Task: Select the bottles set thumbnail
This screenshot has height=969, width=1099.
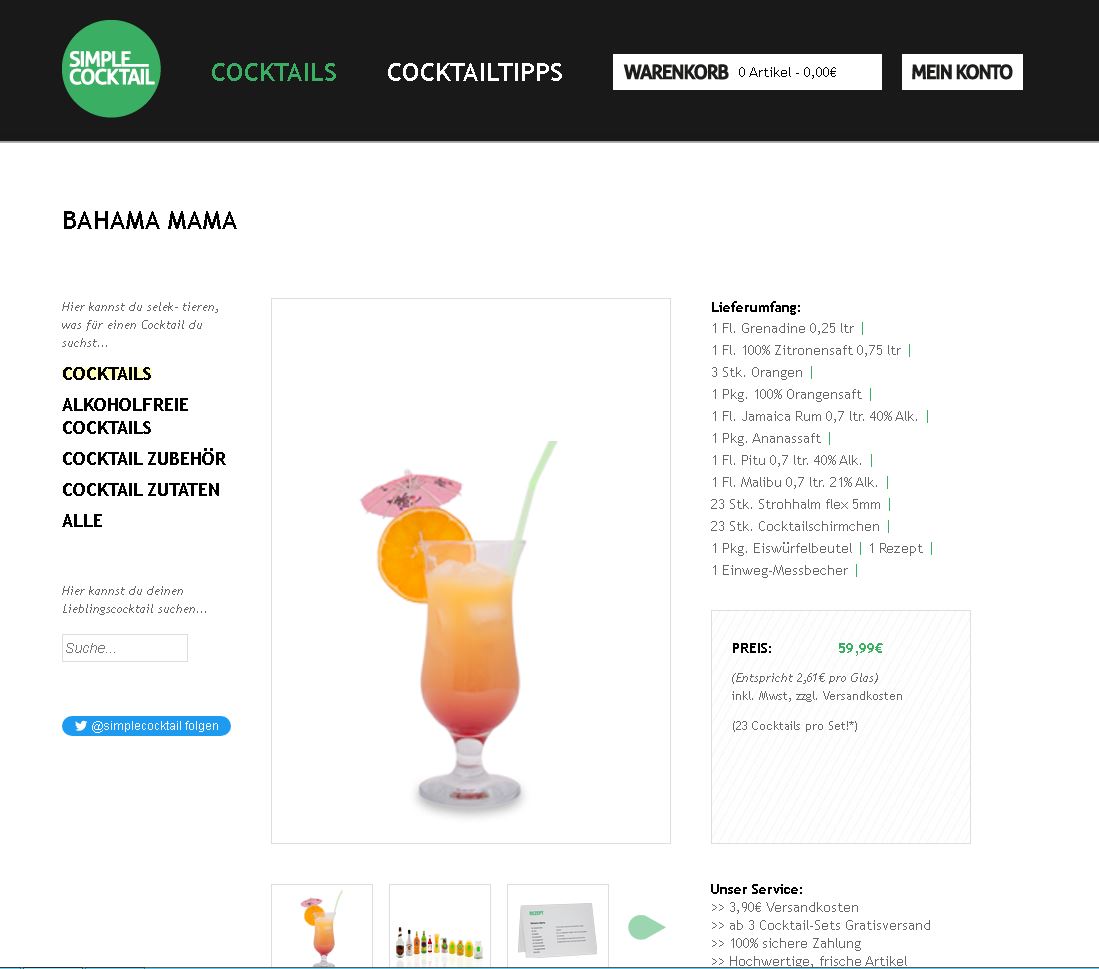Action: tap(439, 926)
